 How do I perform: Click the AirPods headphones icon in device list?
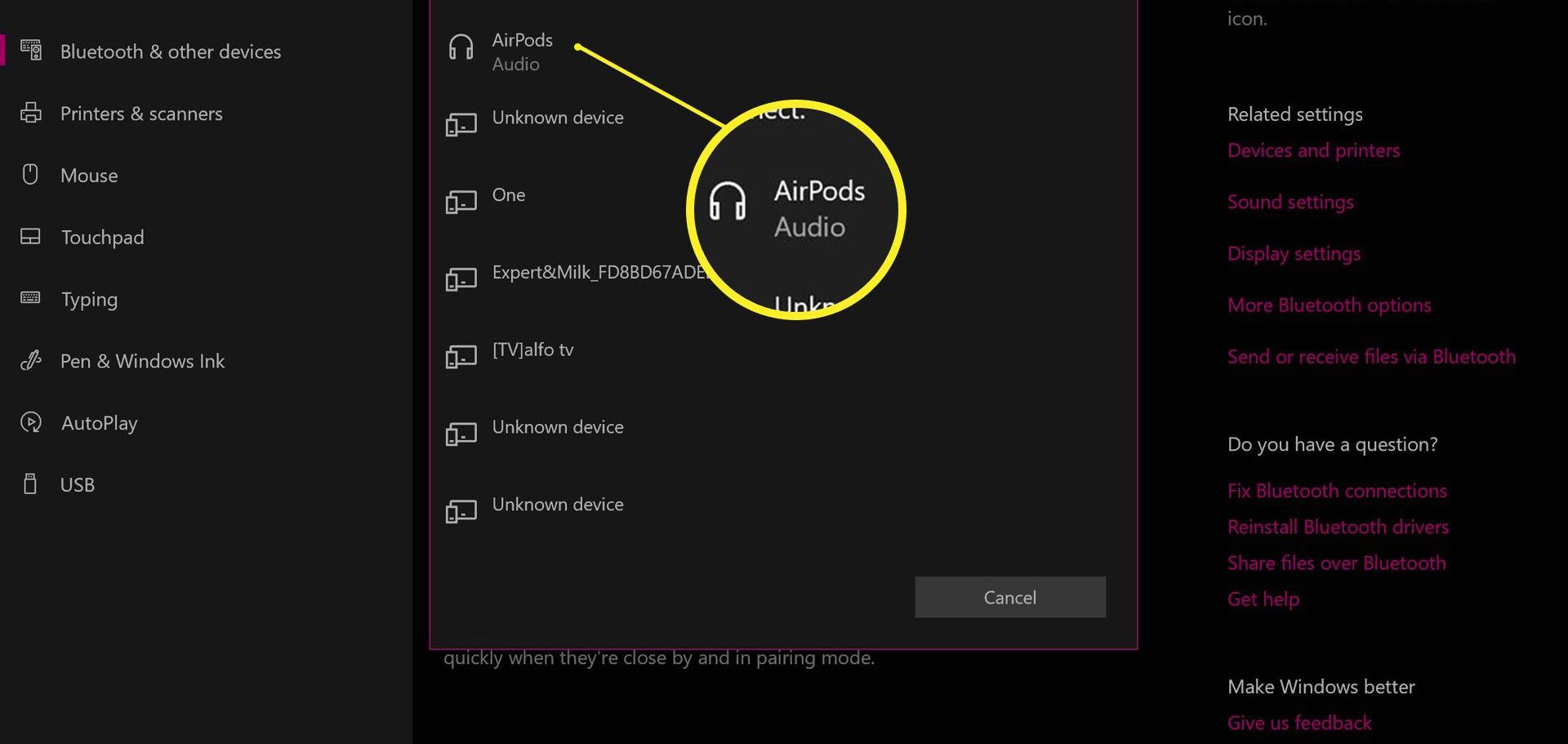pyautogui.click(x=461, y=47)
